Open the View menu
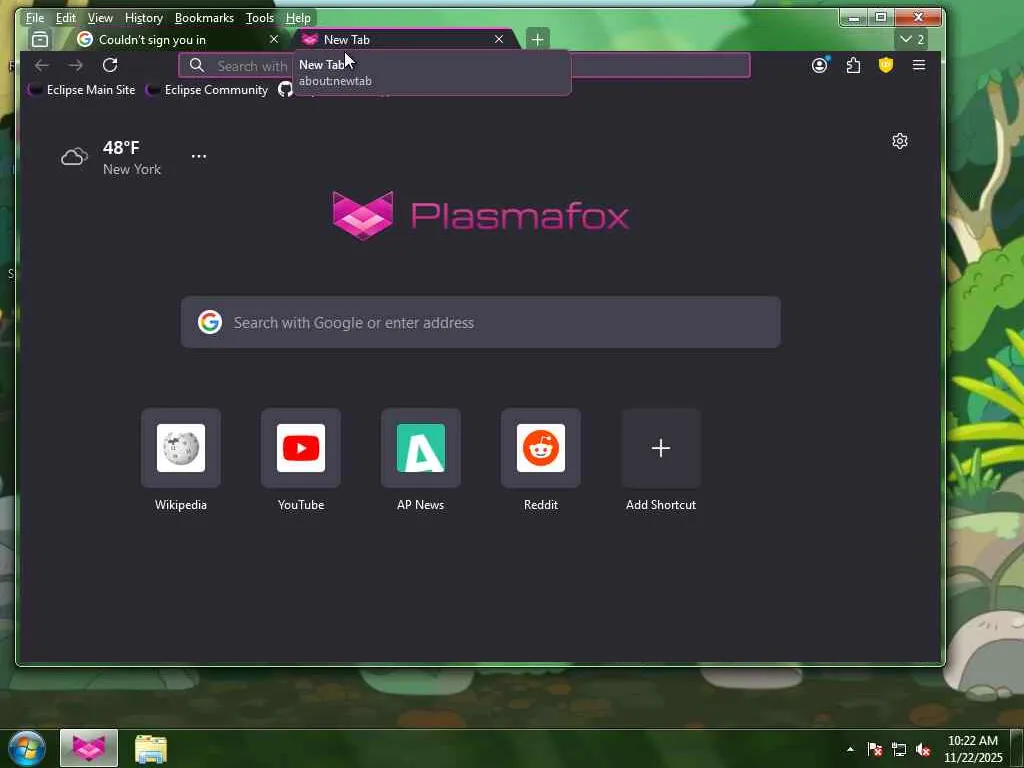Screen dimensions: 1024x768 point(100,18)
